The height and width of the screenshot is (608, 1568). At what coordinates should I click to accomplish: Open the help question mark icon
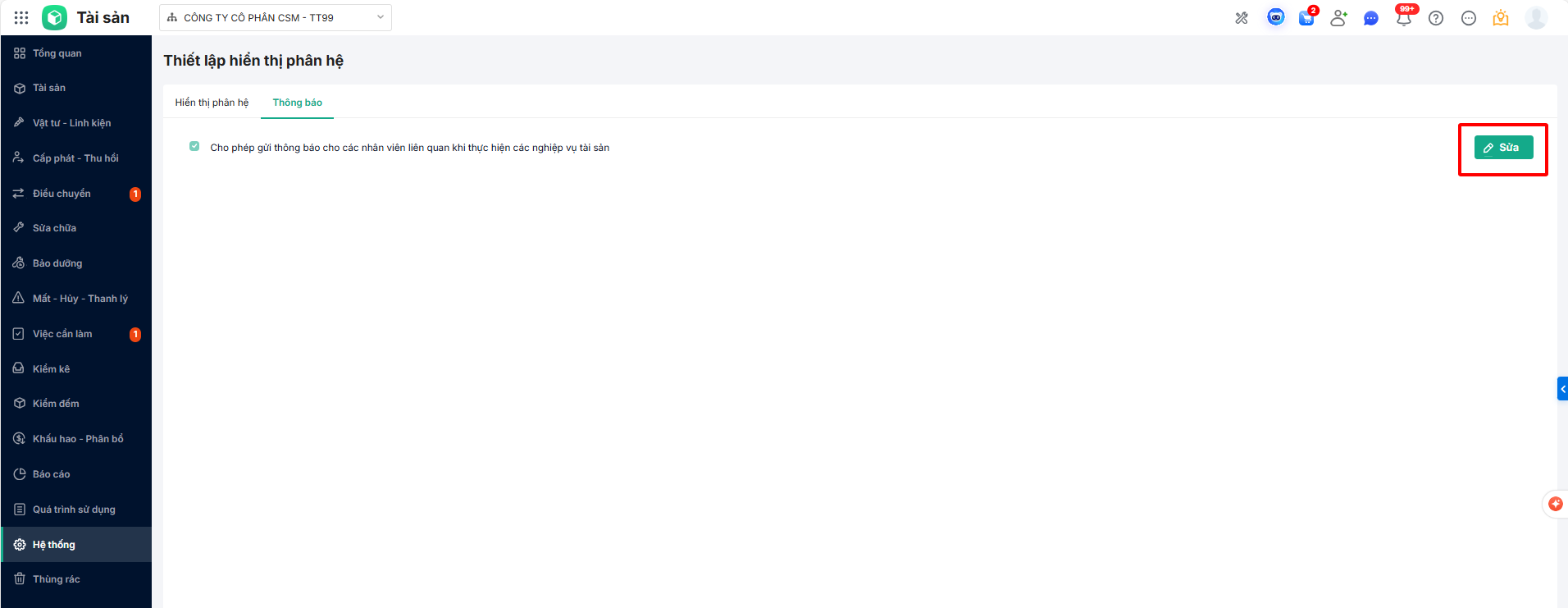[1436, 18]
